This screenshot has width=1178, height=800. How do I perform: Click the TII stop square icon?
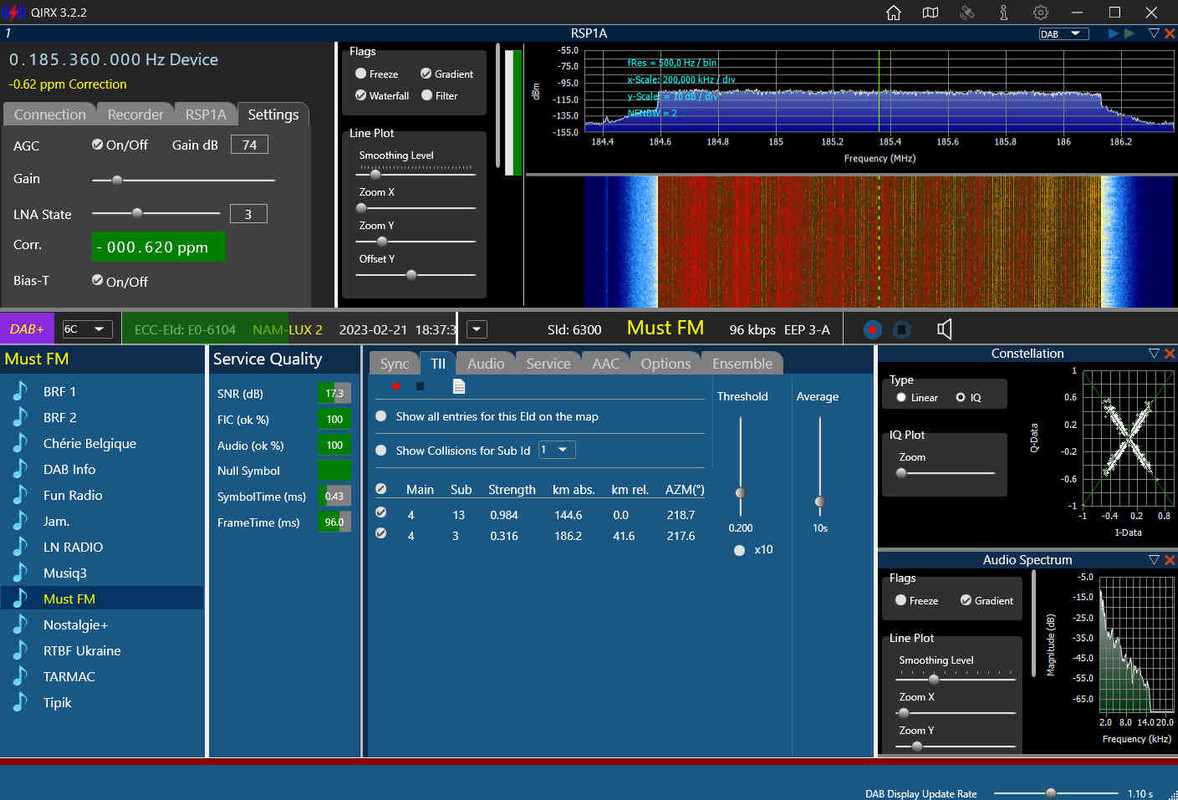[x=420, y=386]
